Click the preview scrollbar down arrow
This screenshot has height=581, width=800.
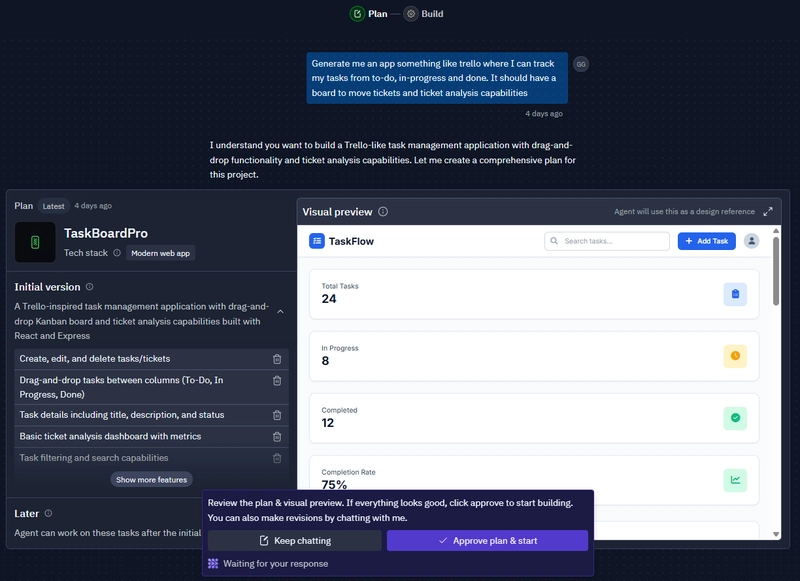click(x=776, y=534)
